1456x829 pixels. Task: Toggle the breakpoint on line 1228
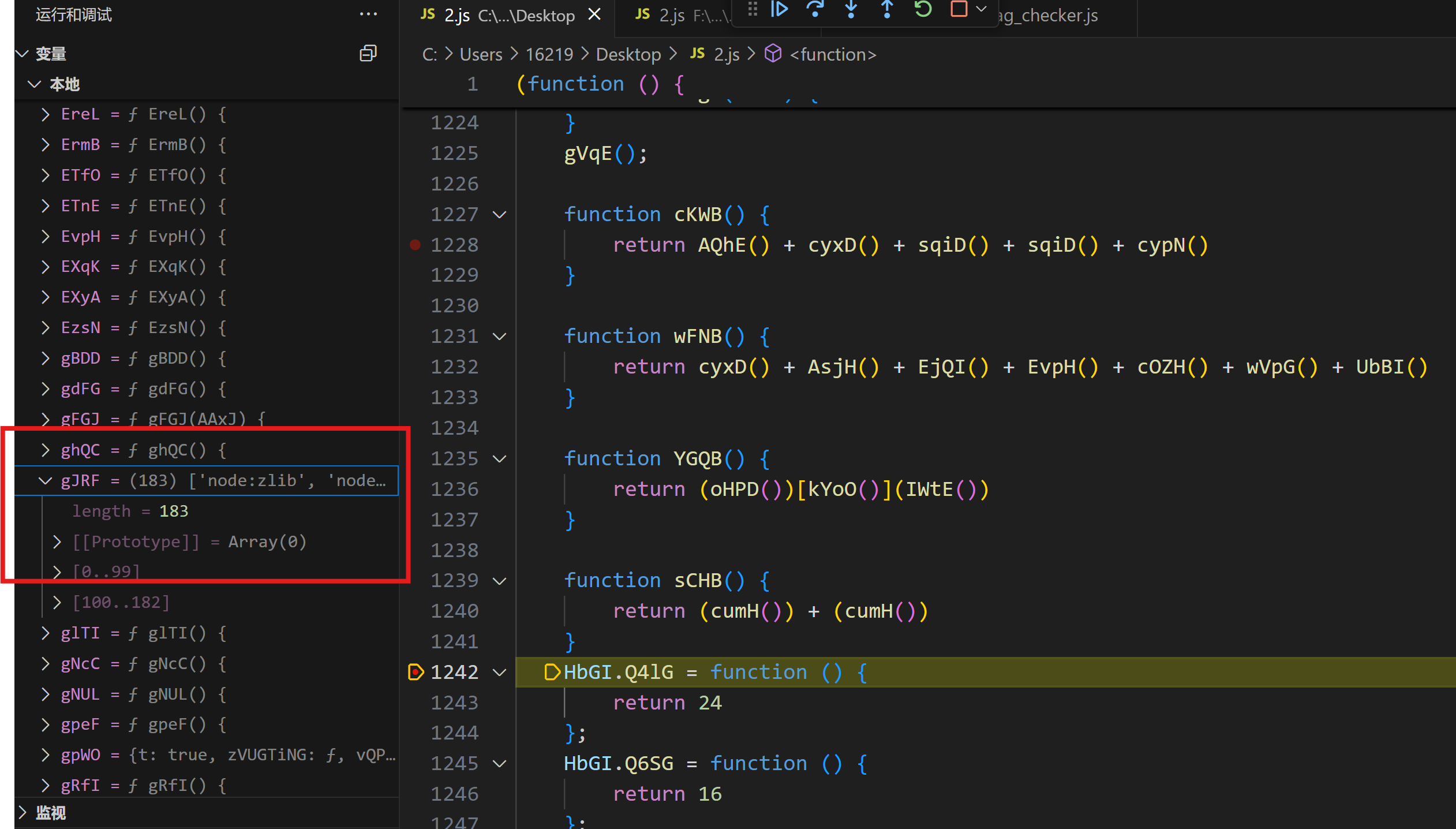[415, 245]
